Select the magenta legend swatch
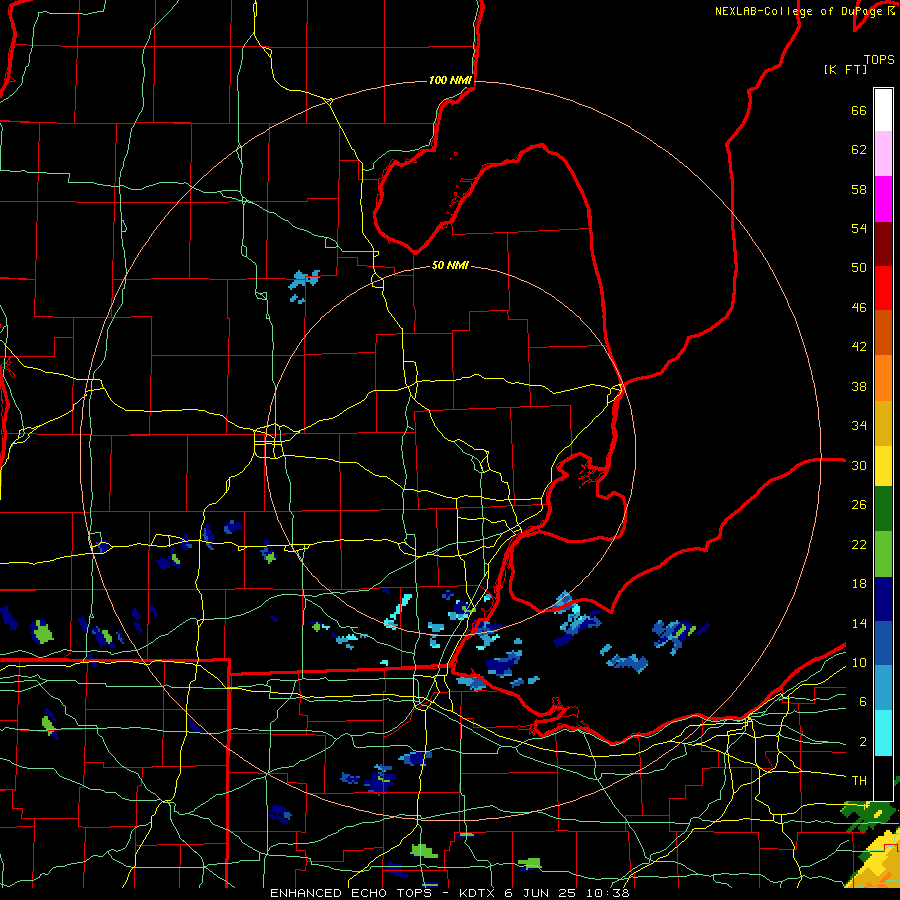The image size is (900, 900). (883, 199)
